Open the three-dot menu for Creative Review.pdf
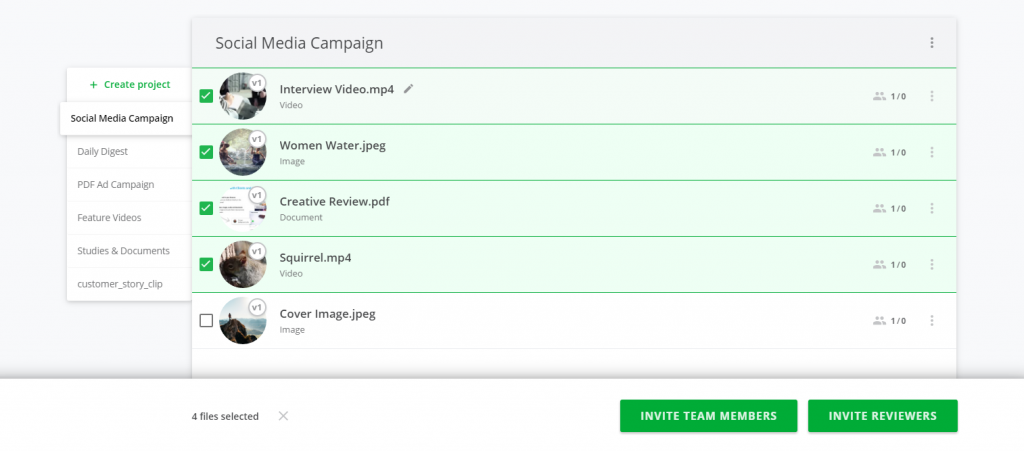Viewport: 1024px width, 451px height. [x=932, y=209]
